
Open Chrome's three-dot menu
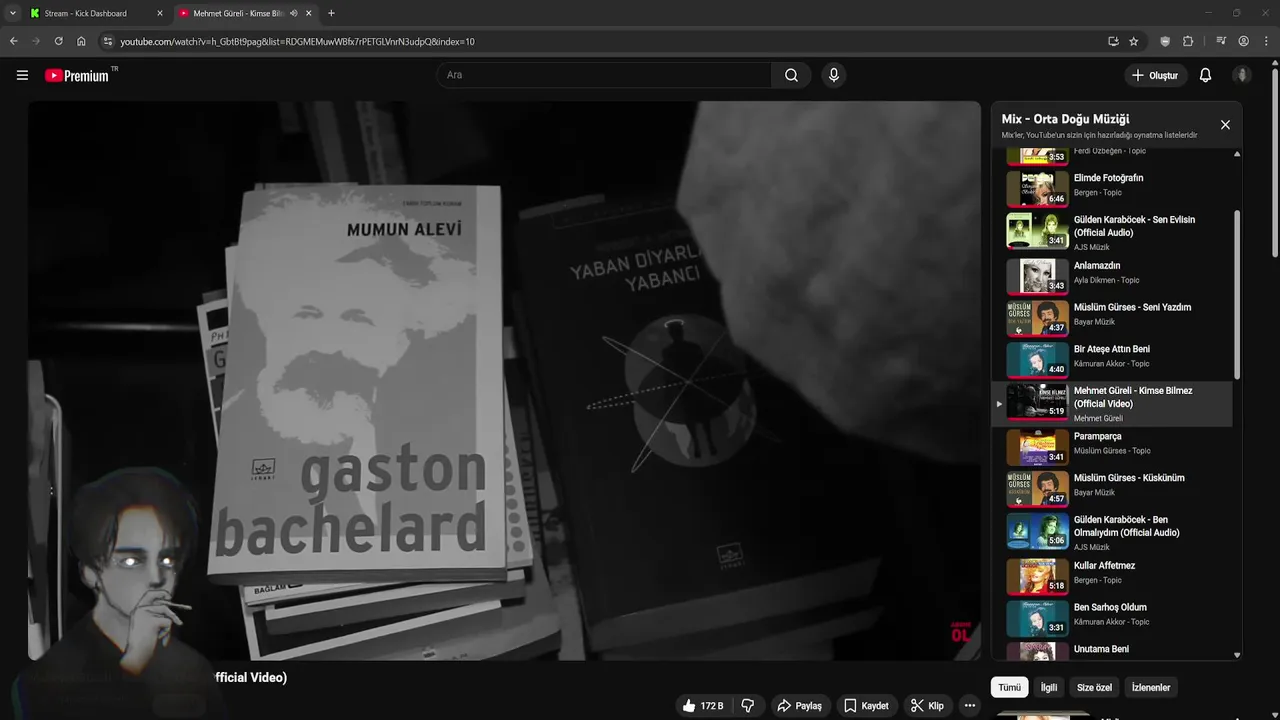(1265, 41)
